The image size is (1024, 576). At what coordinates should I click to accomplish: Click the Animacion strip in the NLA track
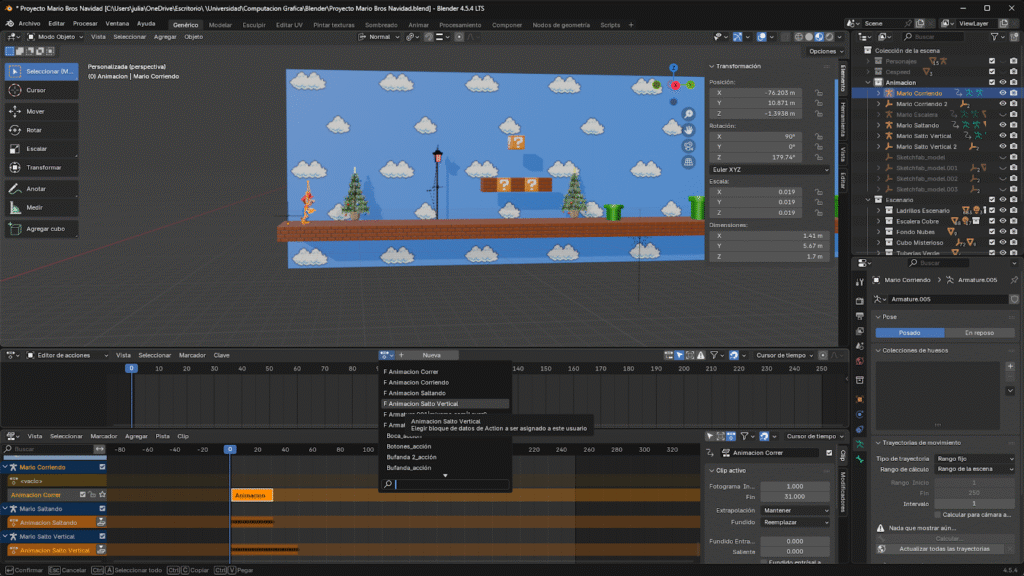click(251, 495)
